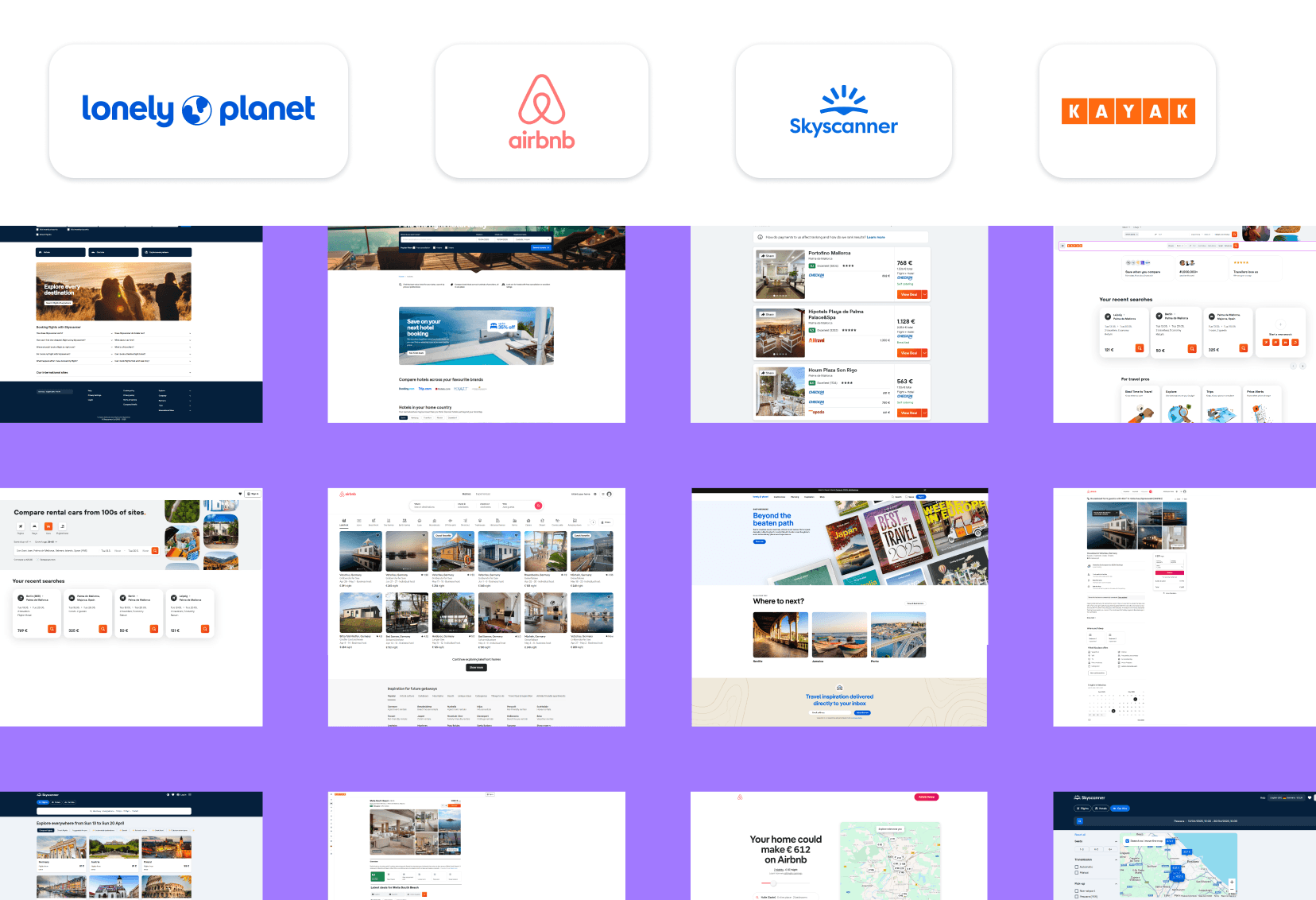
Task: Click the KAYAK logo card
Action: click(1128, 111)
